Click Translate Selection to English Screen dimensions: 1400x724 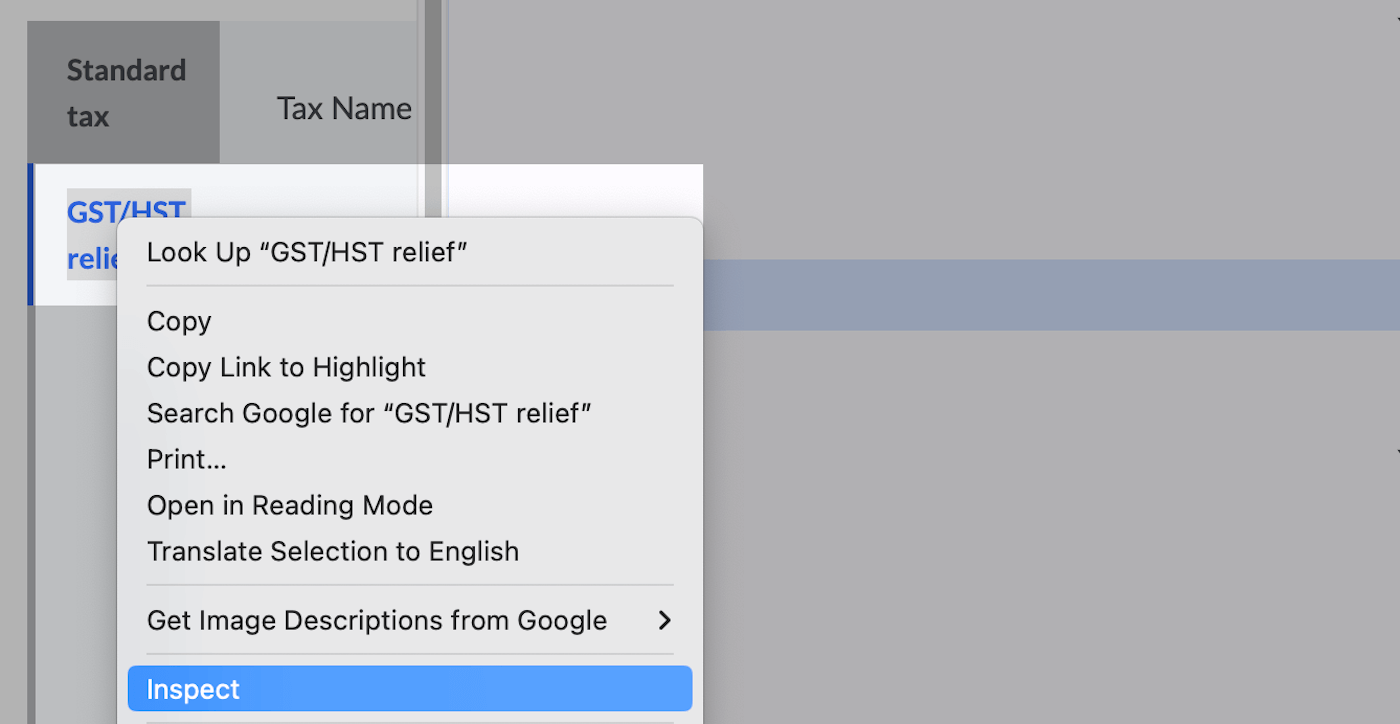(332, 551)
